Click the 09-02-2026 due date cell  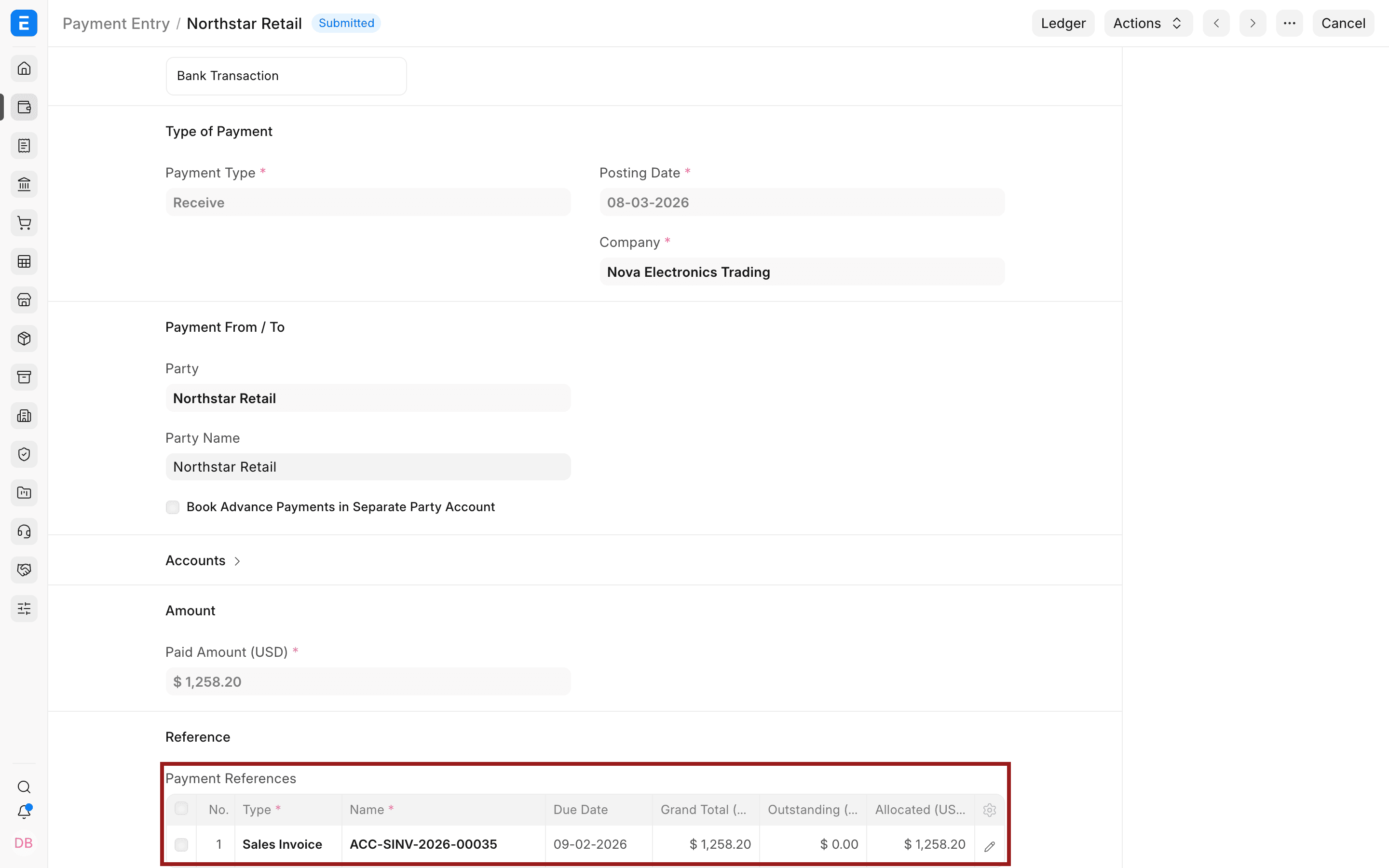(599, 844)
